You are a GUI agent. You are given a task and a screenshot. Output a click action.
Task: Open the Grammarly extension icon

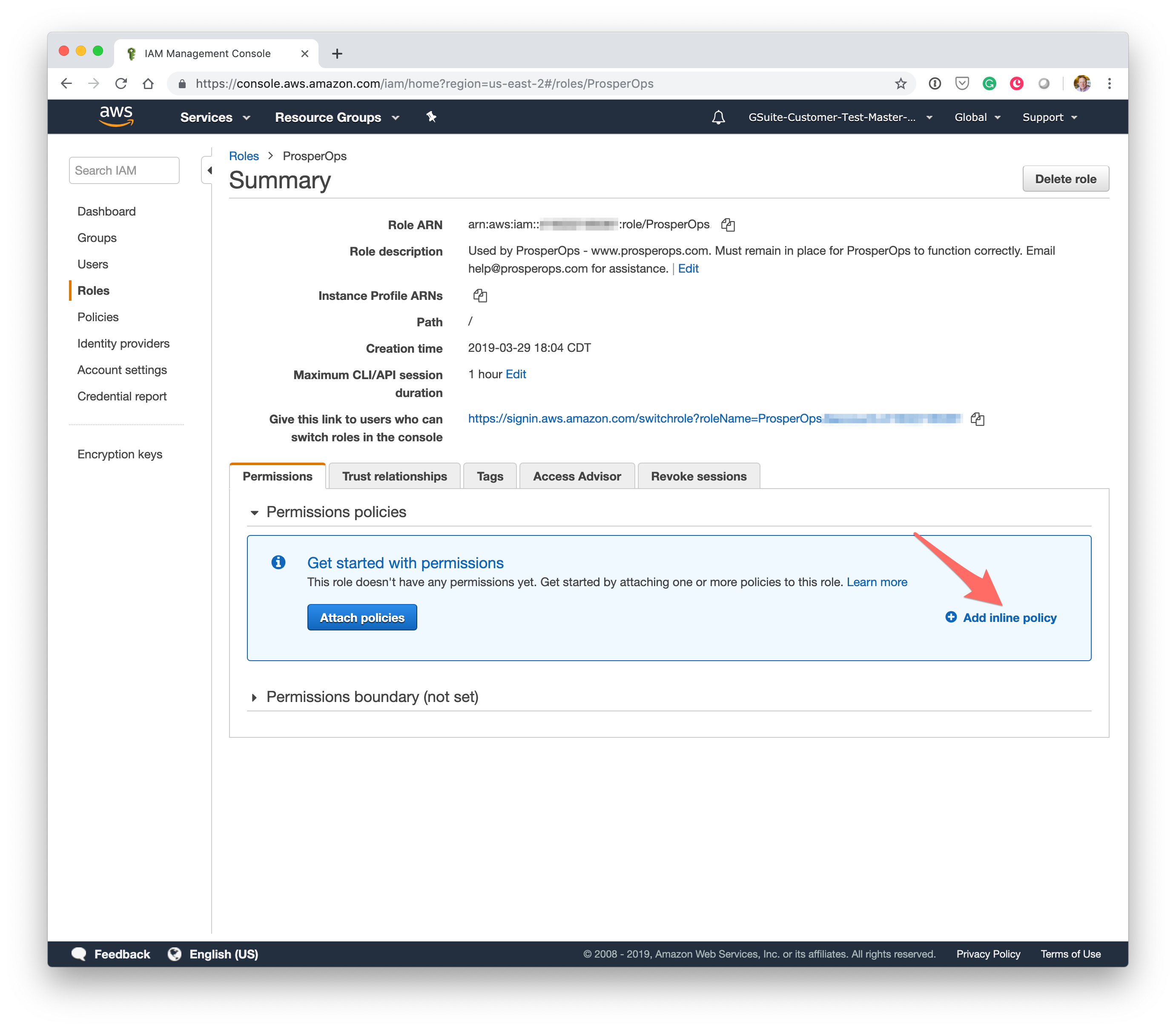coord(989,83)
